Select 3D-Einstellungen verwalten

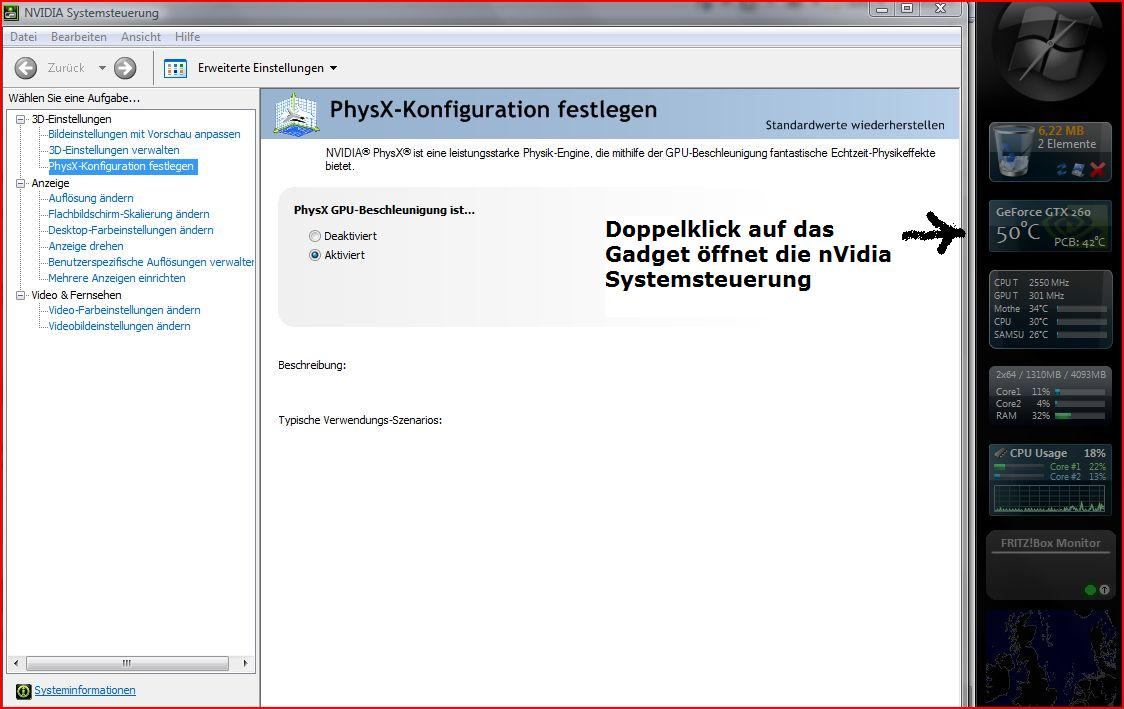click(x=114, y=150)
